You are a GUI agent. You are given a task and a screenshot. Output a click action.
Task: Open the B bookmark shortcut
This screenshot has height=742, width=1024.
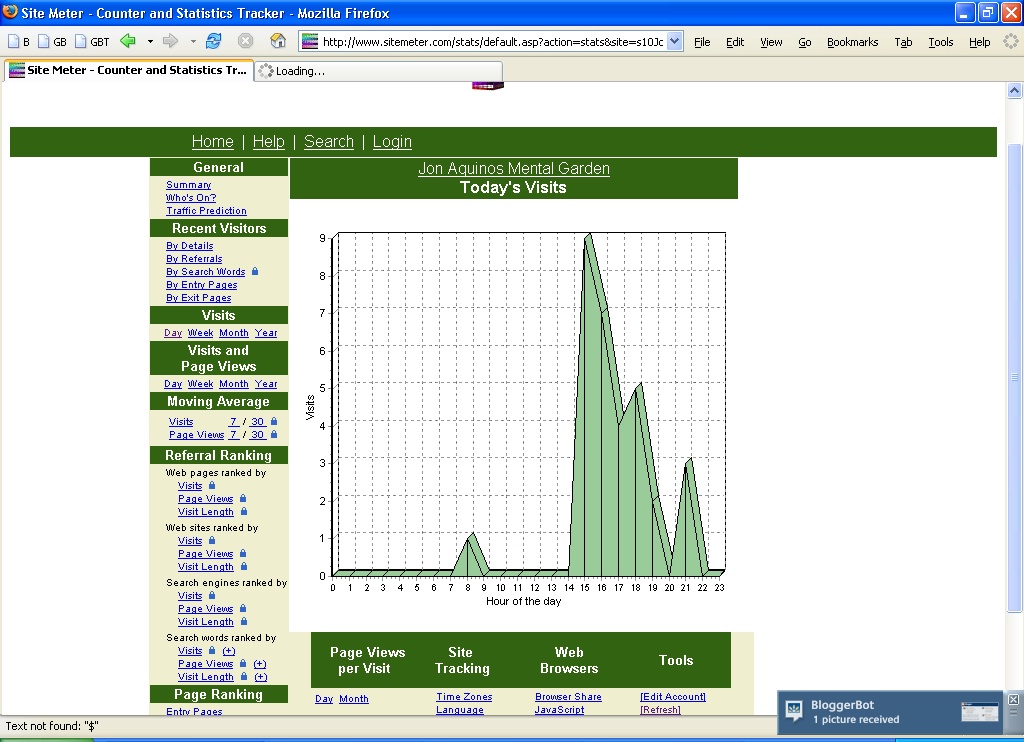tap(19, 42)
